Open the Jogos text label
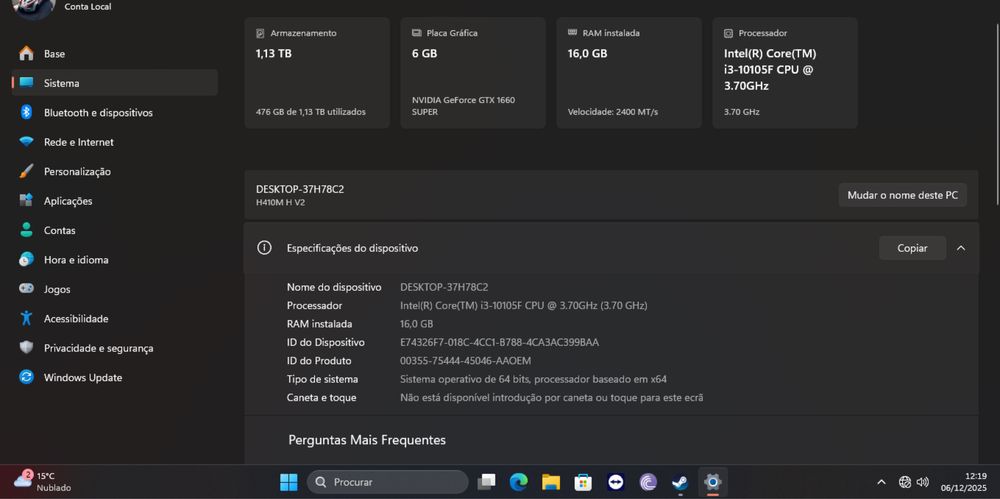 (x=56, y=289)
